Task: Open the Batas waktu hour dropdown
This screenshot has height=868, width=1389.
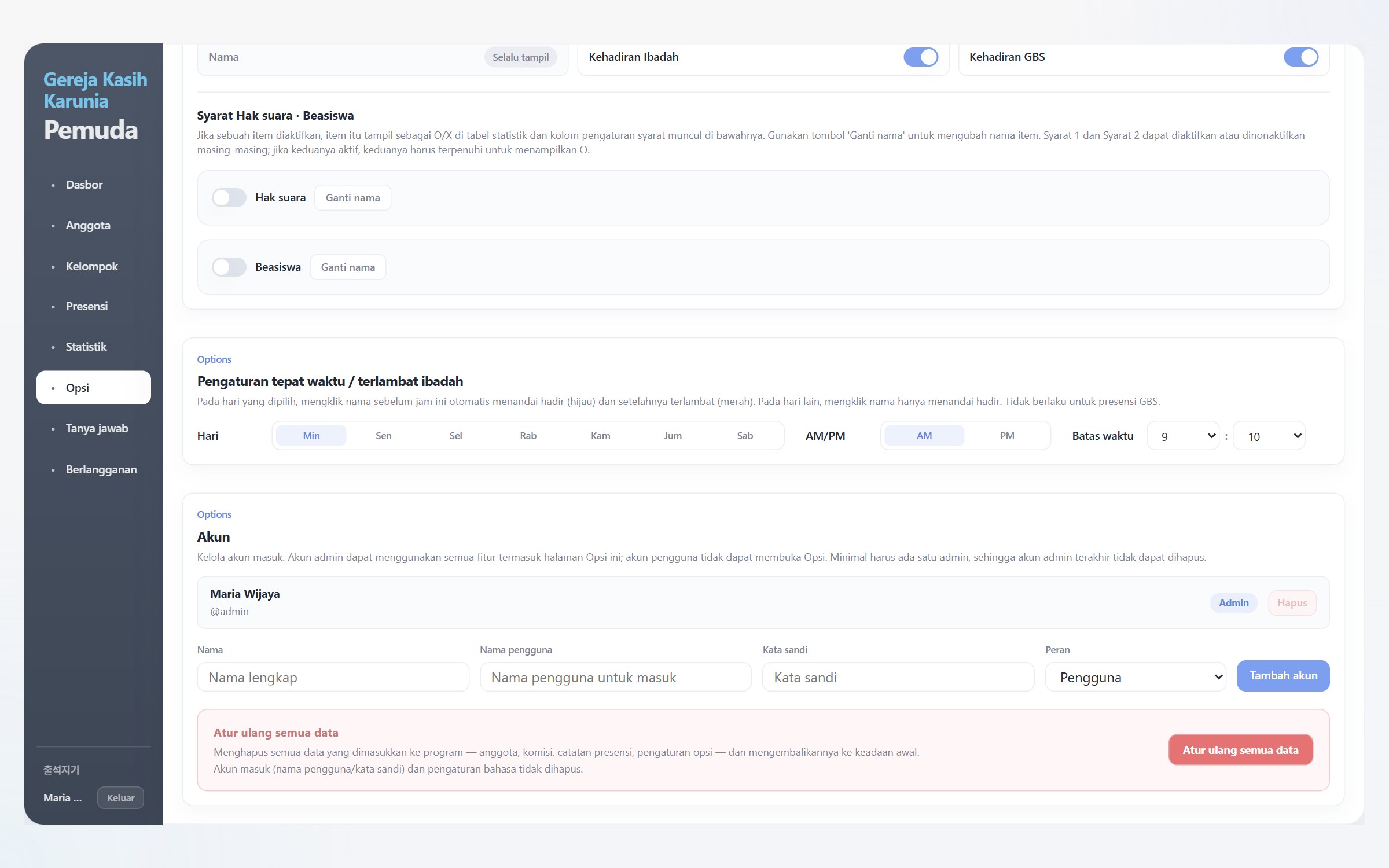Action: click(x=1183, y=436)
